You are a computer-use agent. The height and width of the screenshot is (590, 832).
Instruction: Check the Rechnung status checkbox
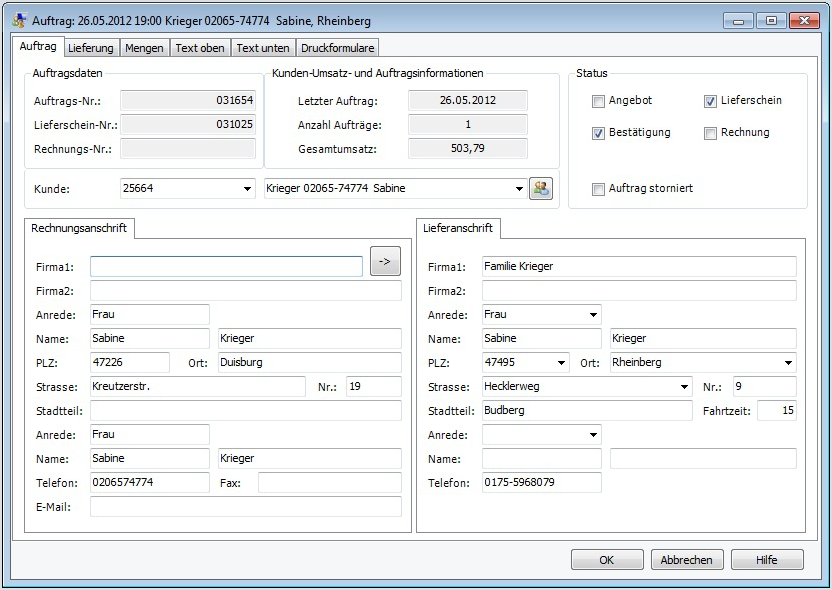[710, 133]
